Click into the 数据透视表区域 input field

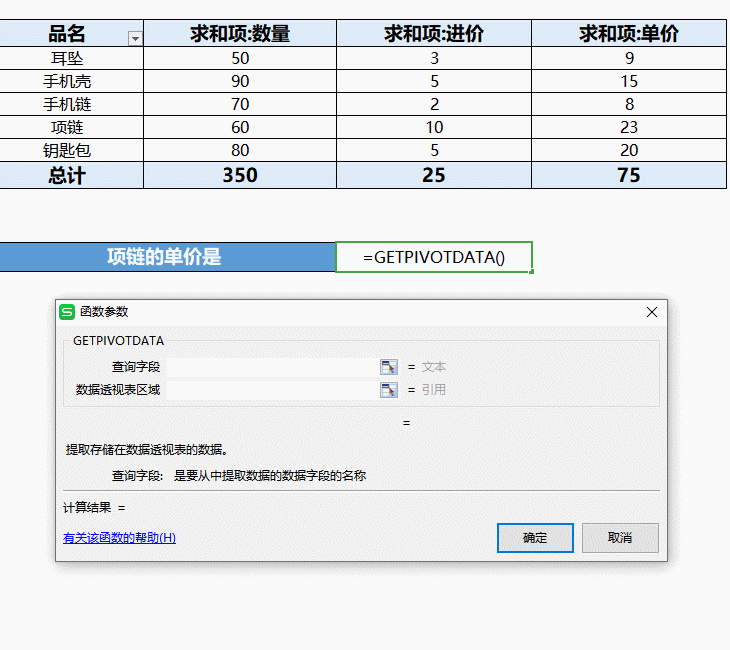pyautogui.click(x=272, y=390)
